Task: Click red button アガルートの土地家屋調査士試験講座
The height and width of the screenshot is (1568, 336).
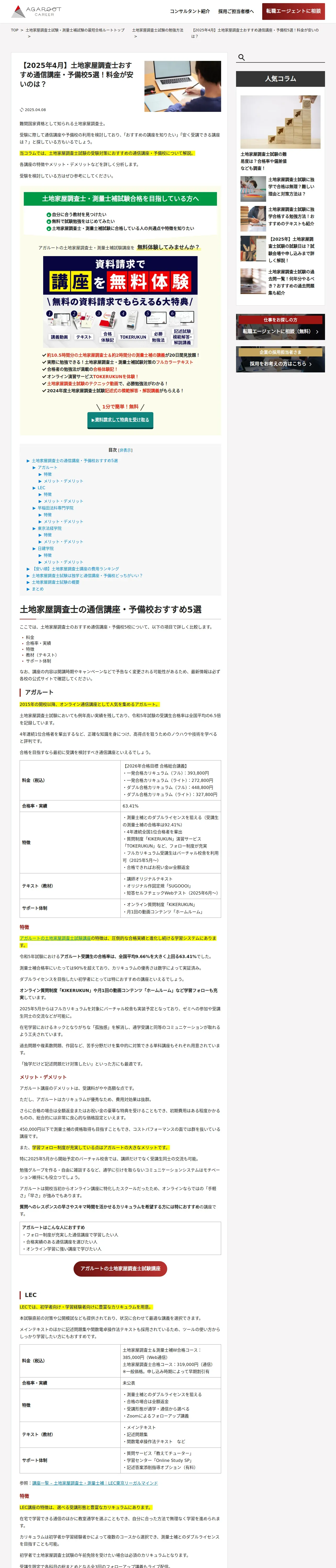Action: (120, 1269)
